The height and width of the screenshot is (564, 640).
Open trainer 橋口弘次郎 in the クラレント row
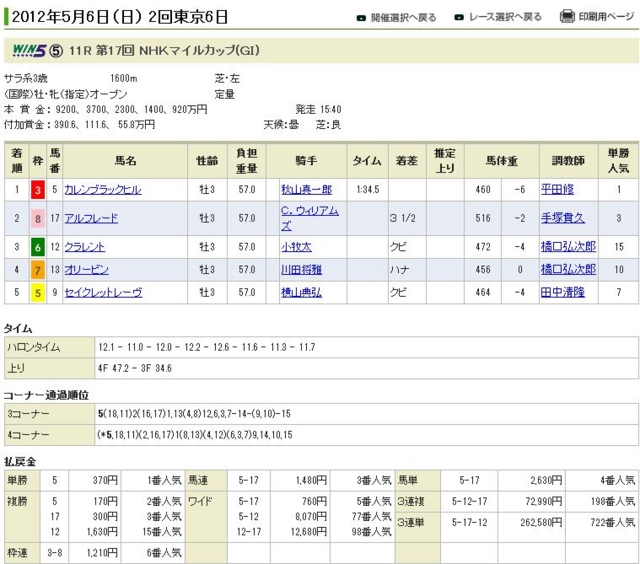coord(569,247)
